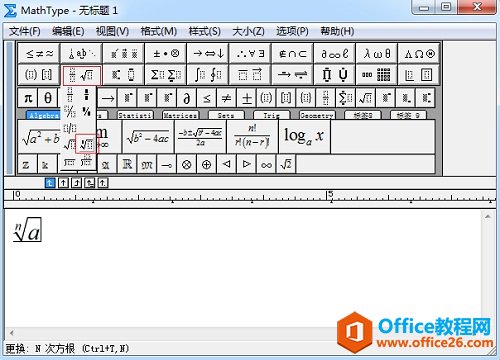500x360 pixels.
Task: Insert the quadratic formula expression
Action: tap(200, 137)
